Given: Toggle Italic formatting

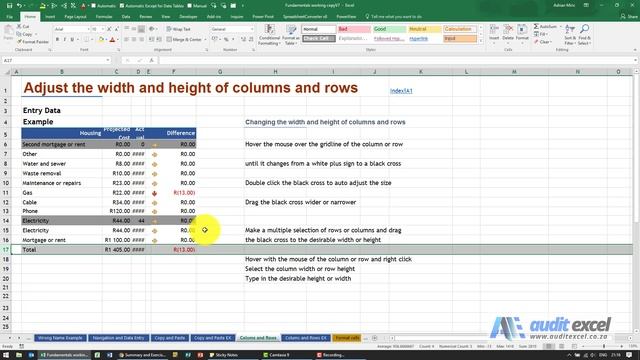Looking at the screenshot, I should [x=64, y=40].
